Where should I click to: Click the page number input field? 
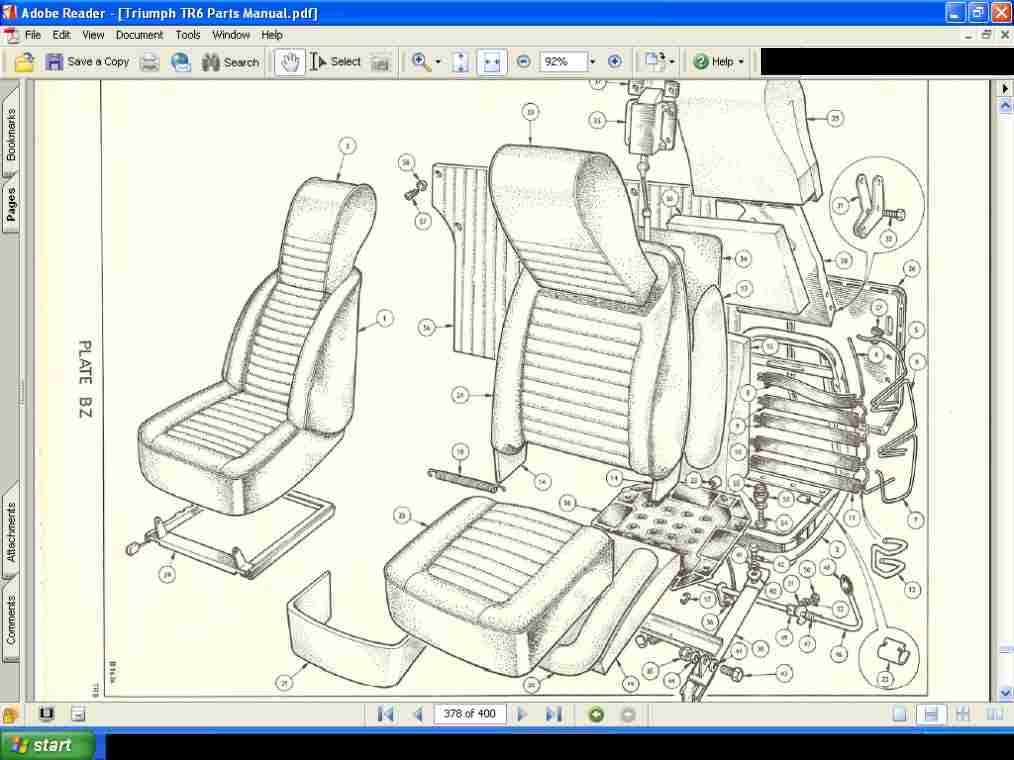coord(469,713)
